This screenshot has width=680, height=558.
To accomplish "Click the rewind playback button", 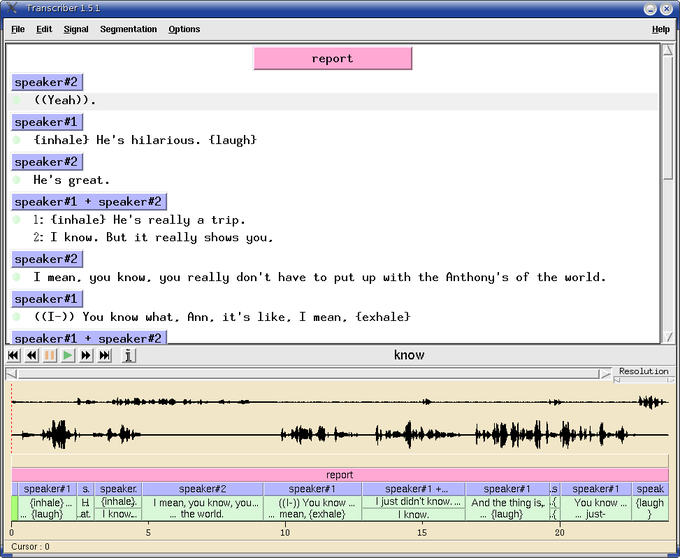I will pos(32,355).
